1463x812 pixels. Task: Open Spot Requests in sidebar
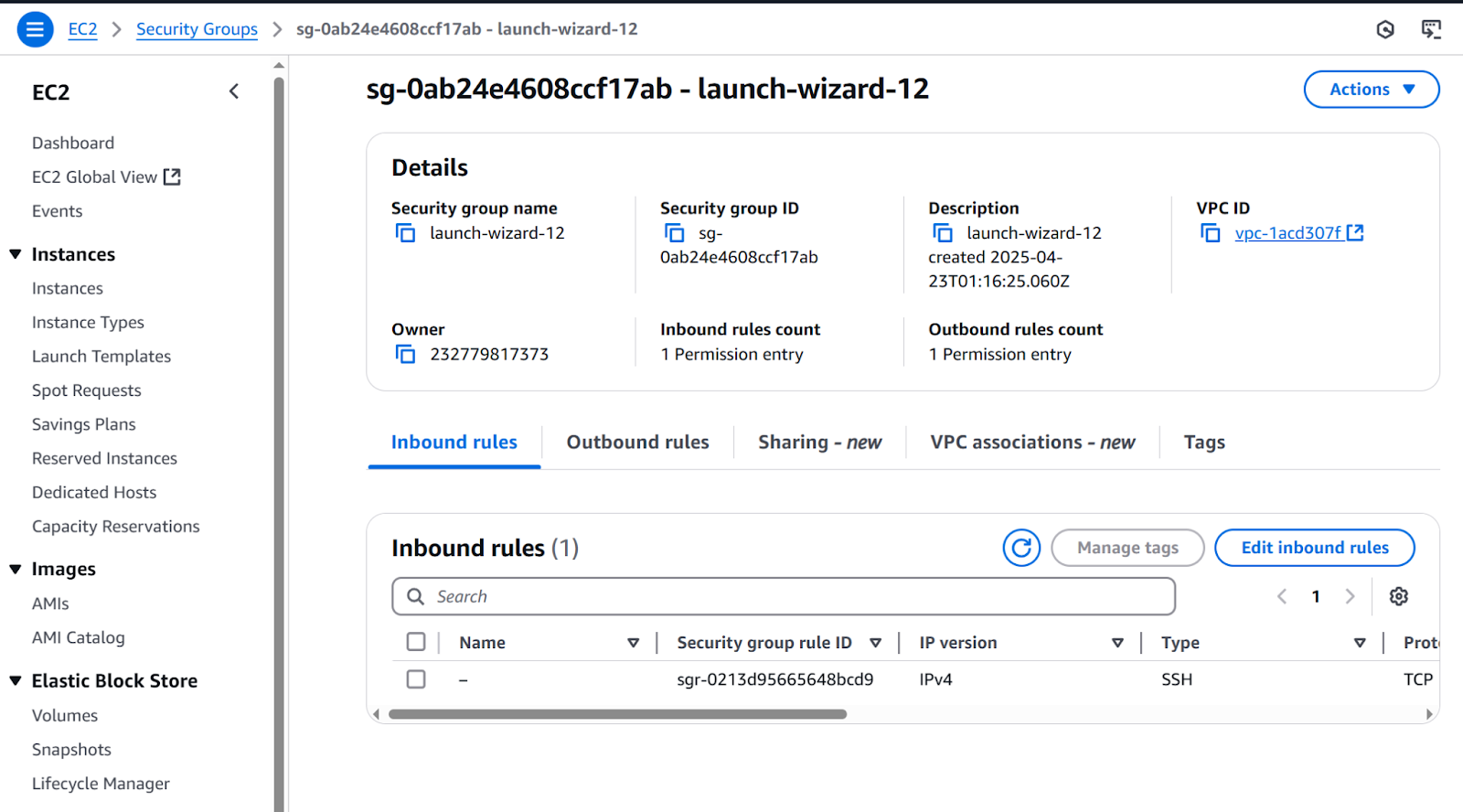tap(87, 390)
